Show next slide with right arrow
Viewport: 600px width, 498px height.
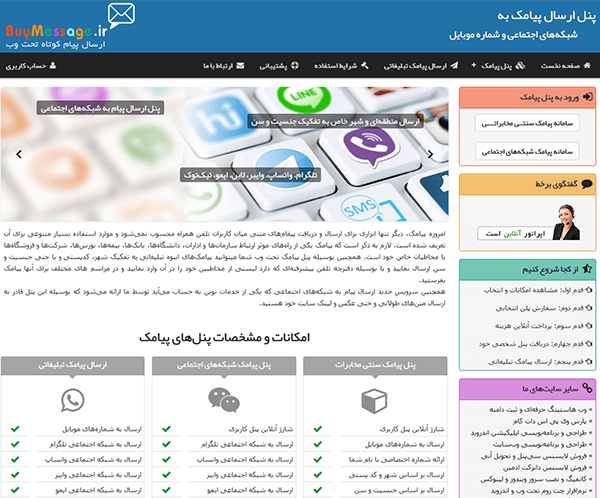(x=430, y=154)
